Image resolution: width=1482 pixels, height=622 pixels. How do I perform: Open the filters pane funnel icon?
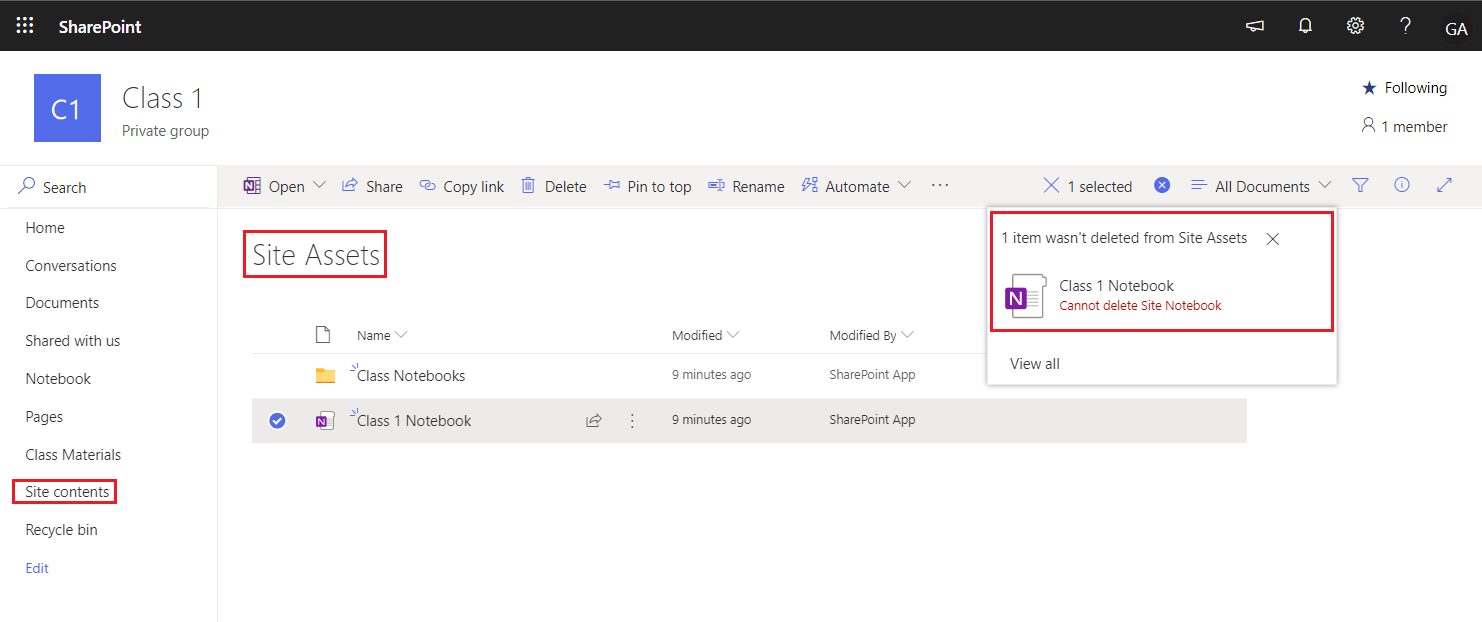coord(1360,185)
